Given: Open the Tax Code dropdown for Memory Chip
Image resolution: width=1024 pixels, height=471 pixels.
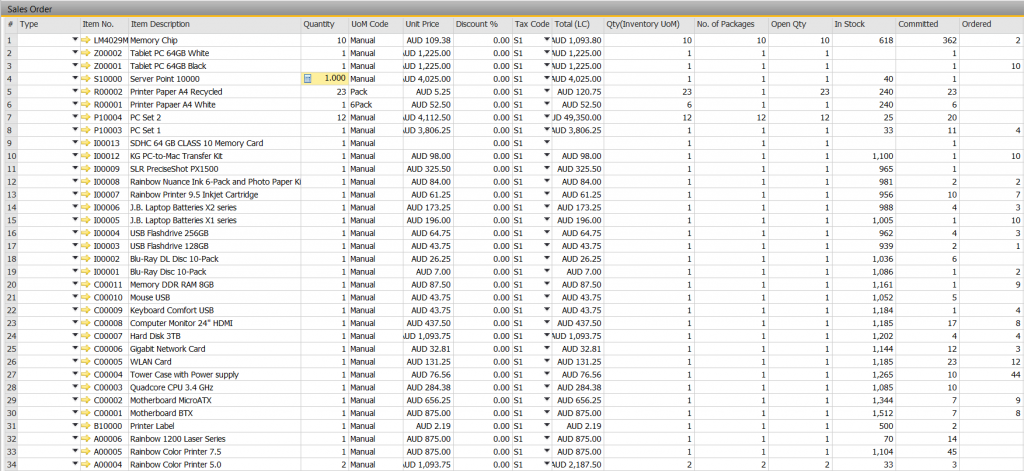Looking at the screenshot, I should [x=546, y=40].
